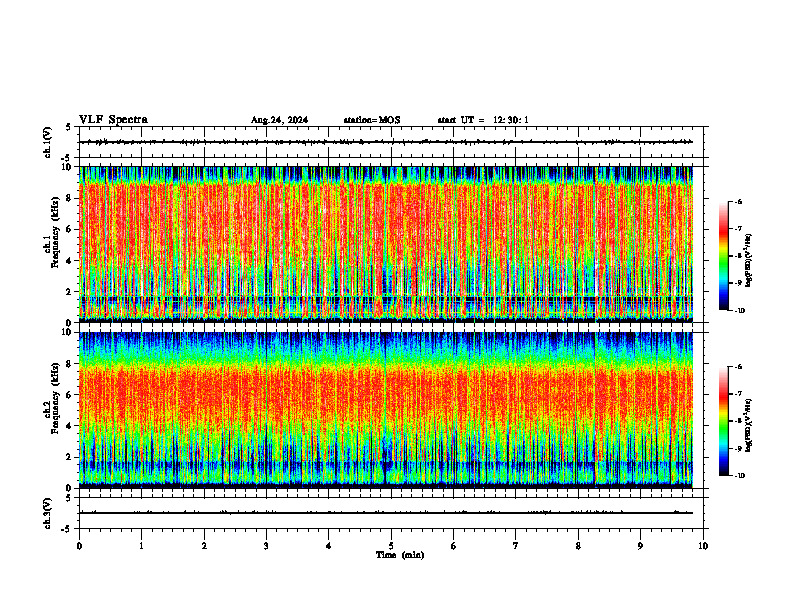Select the "start UT = 12:30: 1" text
Viewport: 792px width, 612px height.
[483, 120]
